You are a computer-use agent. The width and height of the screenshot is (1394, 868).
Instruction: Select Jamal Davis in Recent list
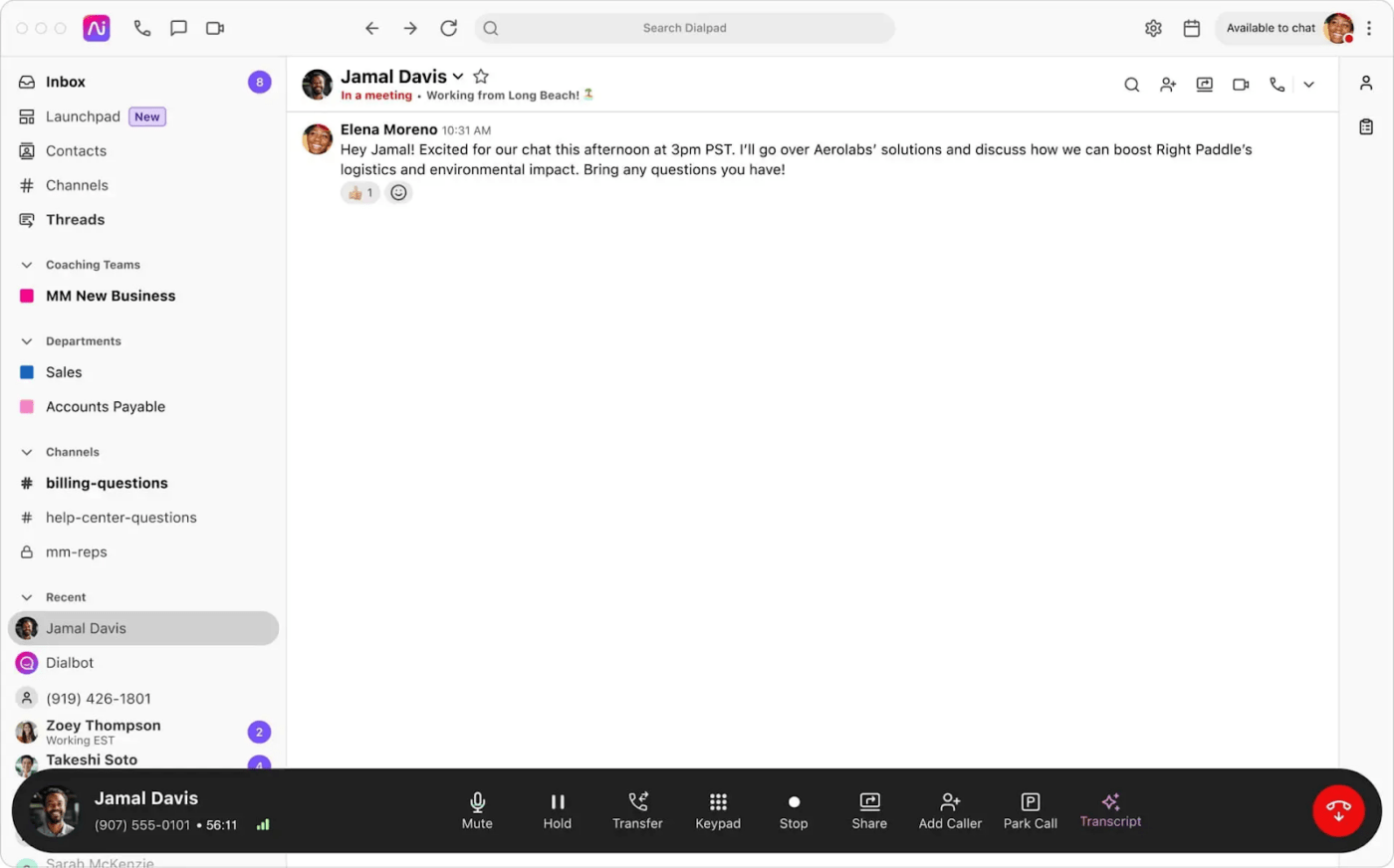coord(143,628)
